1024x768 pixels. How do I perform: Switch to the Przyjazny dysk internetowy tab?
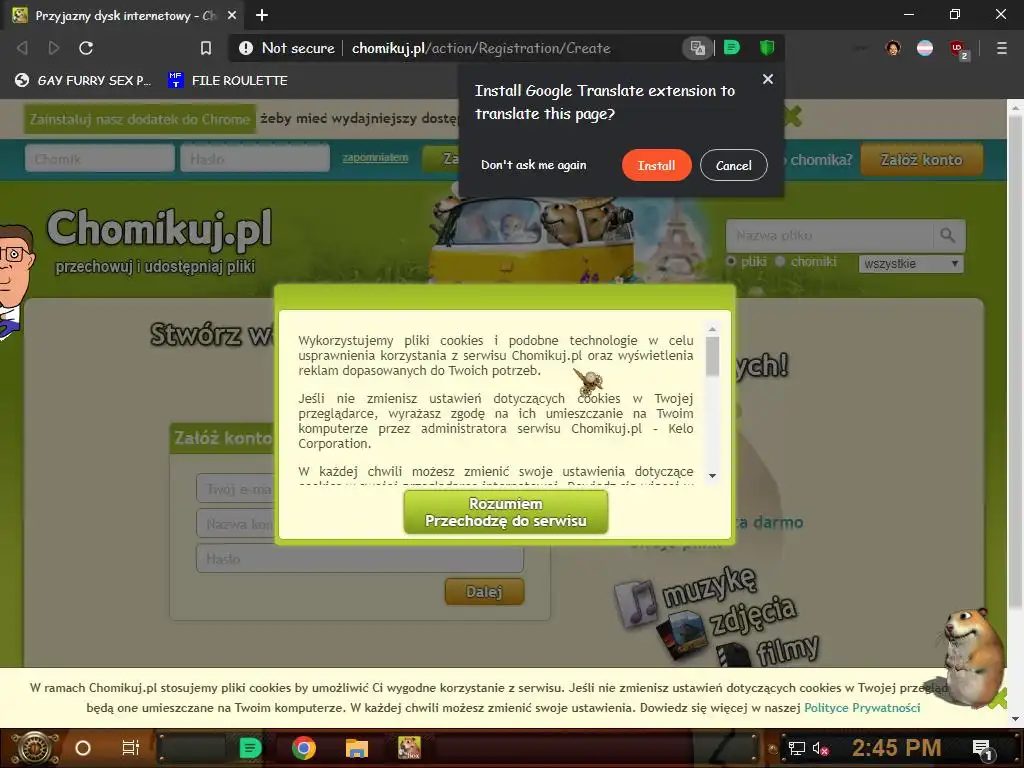124,15
